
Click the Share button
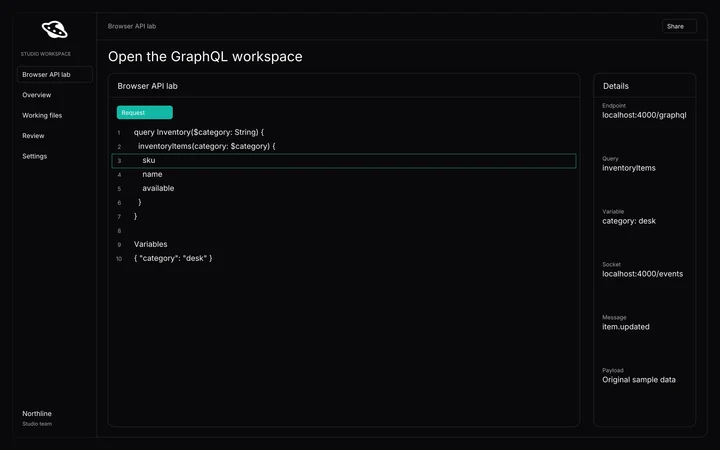point(679,26)
